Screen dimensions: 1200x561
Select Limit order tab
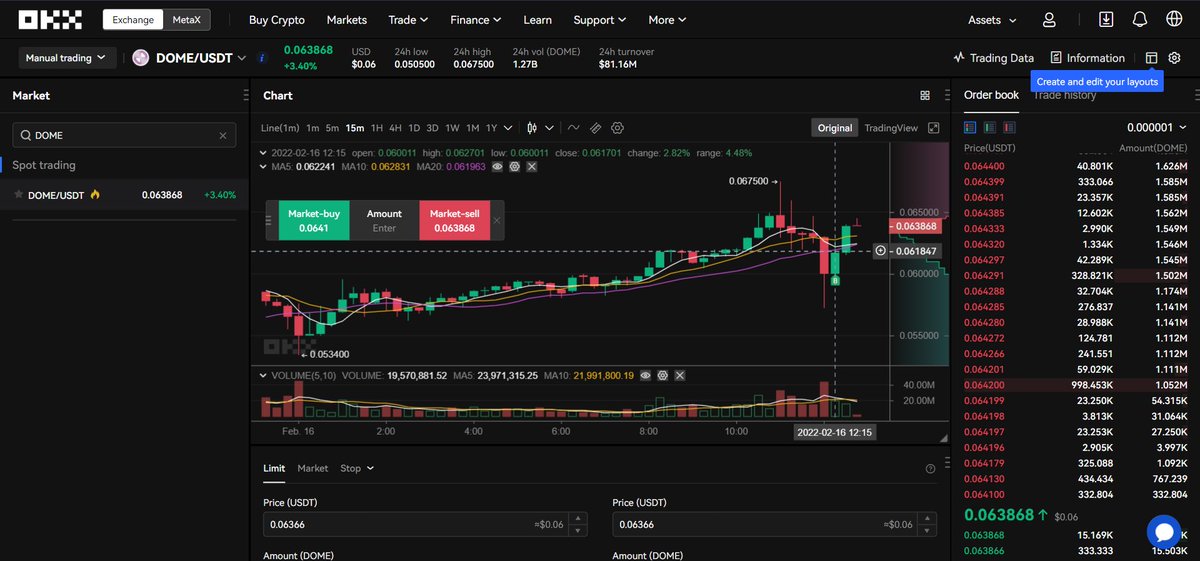pyautogui.click(x=274, y=468)
